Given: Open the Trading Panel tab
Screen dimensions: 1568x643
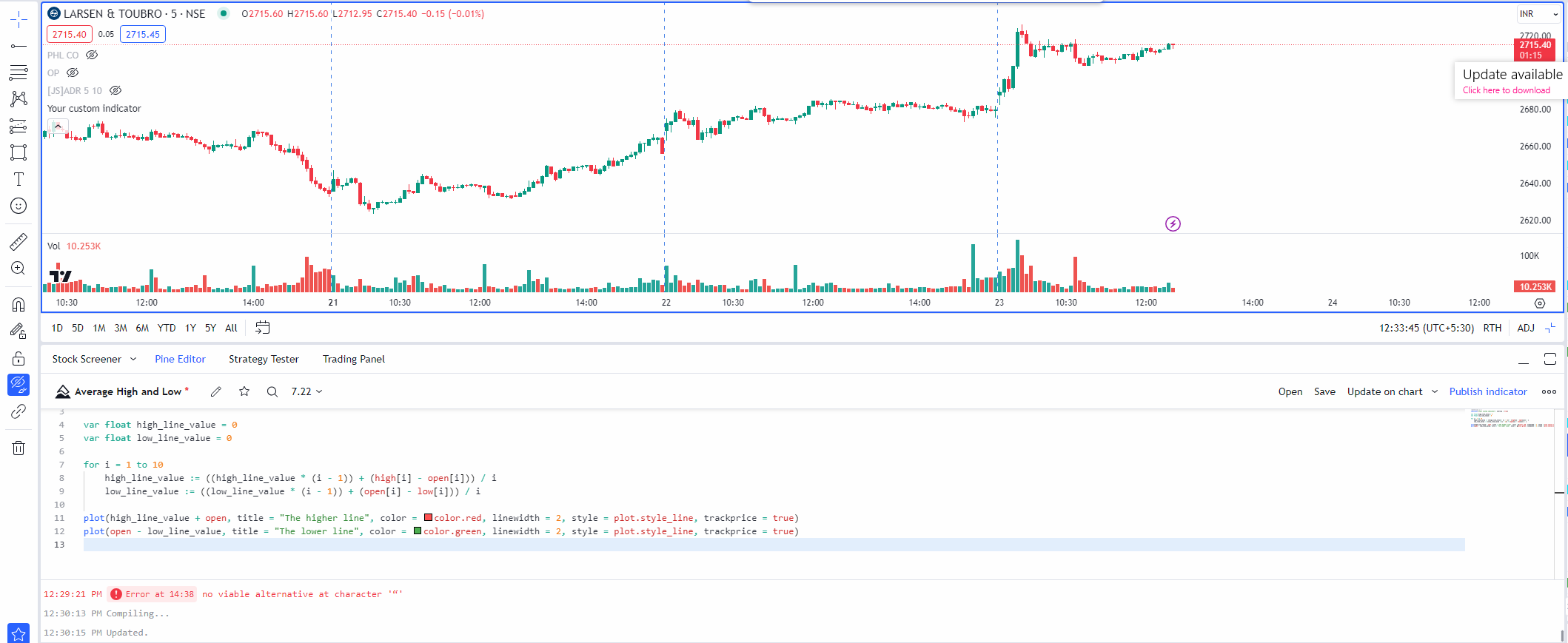Looking at the screenshot, I should (x=354, y=359).
